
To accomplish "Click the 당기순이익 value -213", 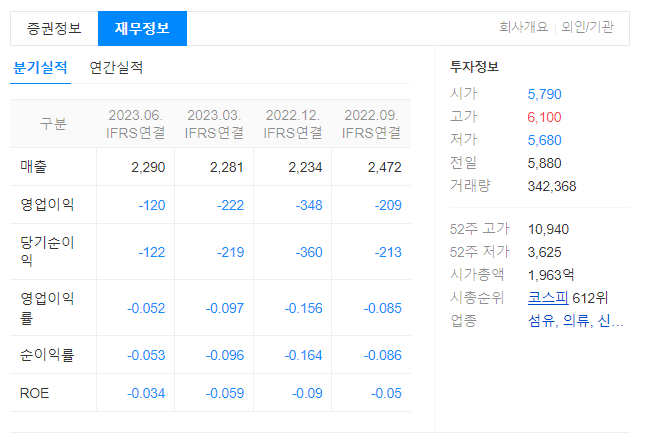I will tap(388, 252).
